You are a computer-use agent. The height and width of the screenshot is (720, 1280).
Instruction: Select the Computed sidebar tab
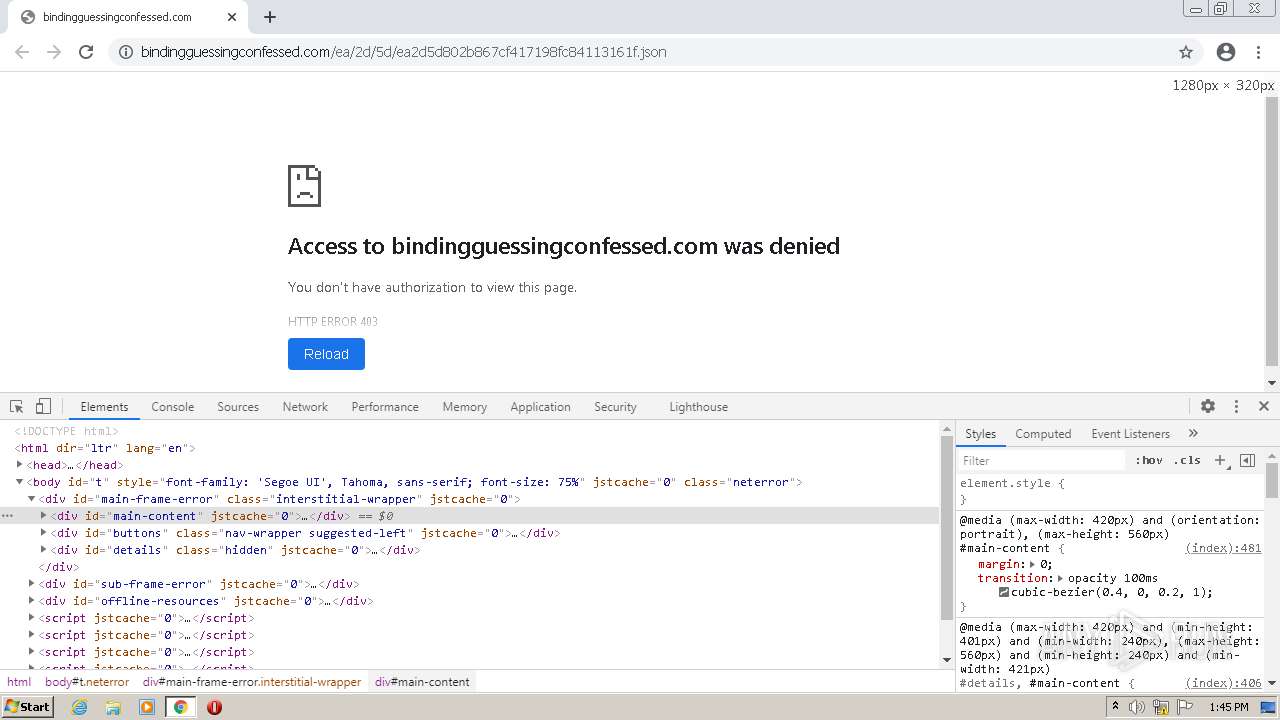(x=1043, y=434)
